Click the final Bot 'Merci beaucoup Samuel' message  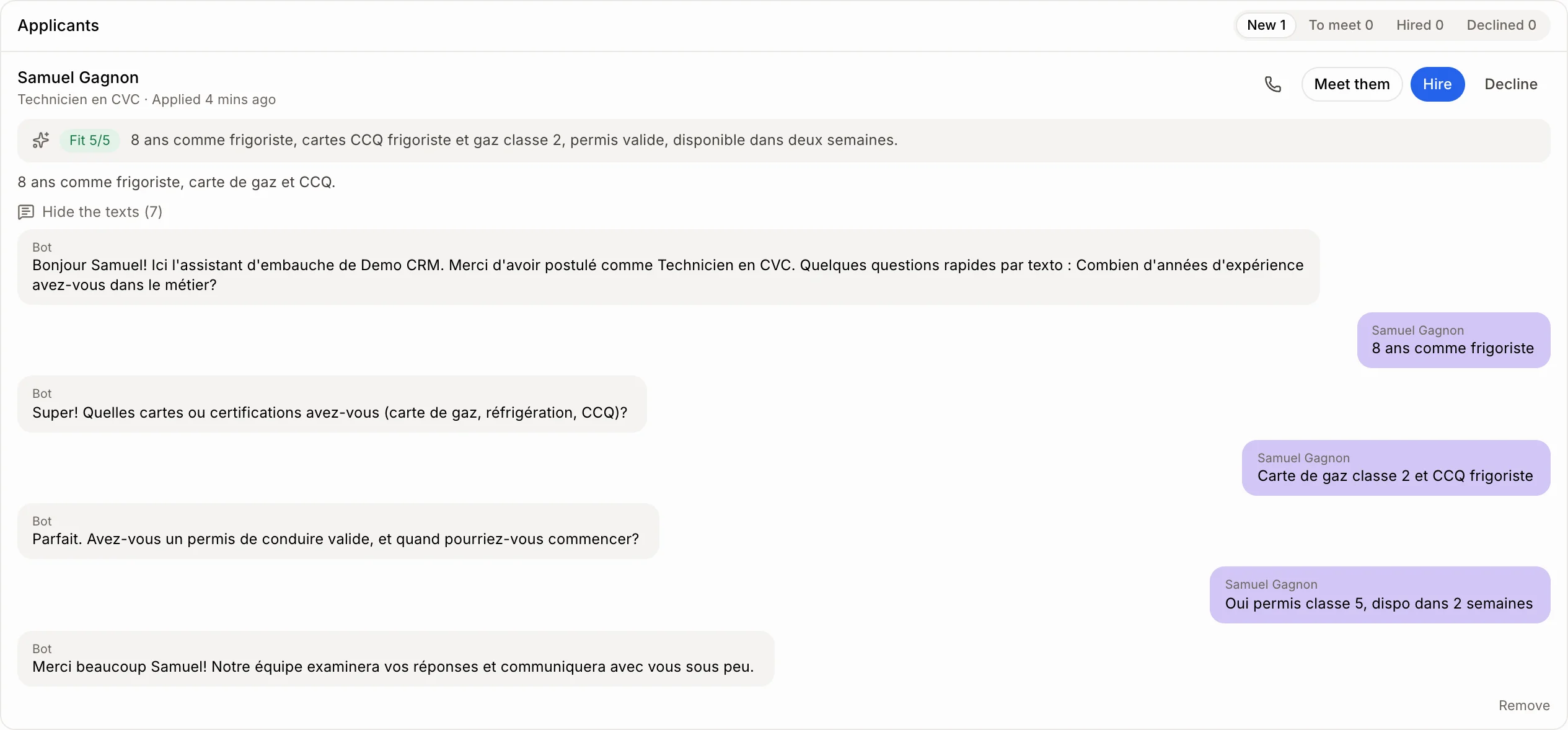click(395, 659)
